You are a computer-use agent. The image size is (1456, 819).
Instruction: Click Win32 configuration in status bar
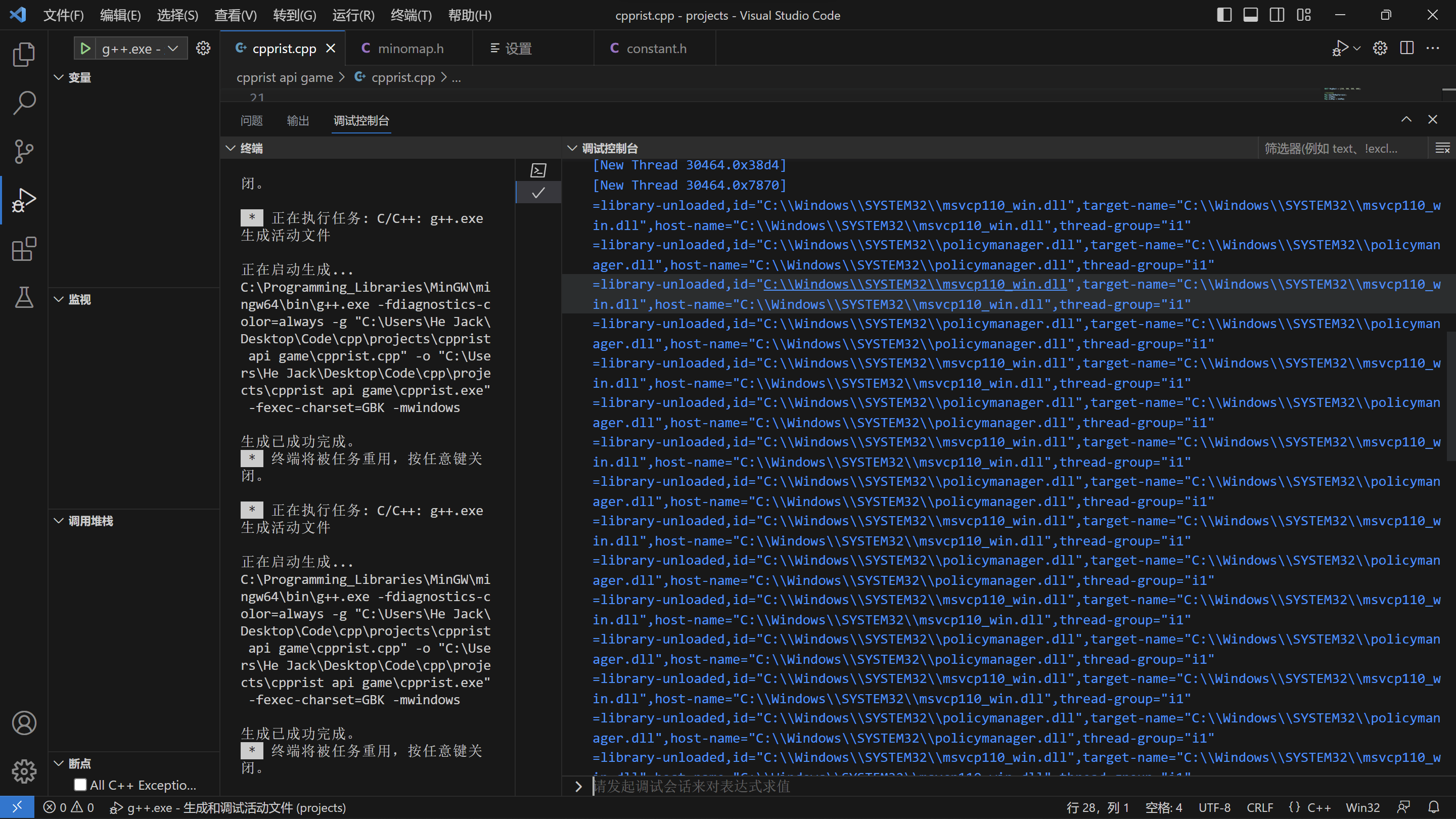pos(1362,807)
